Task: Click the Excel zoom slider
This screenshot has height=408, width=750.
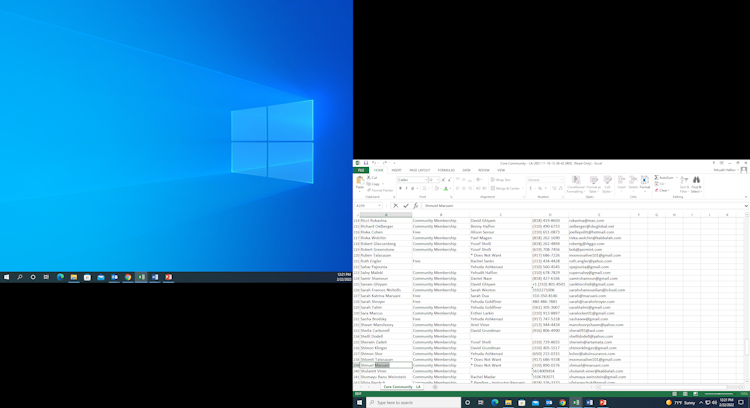Action: 719,394
